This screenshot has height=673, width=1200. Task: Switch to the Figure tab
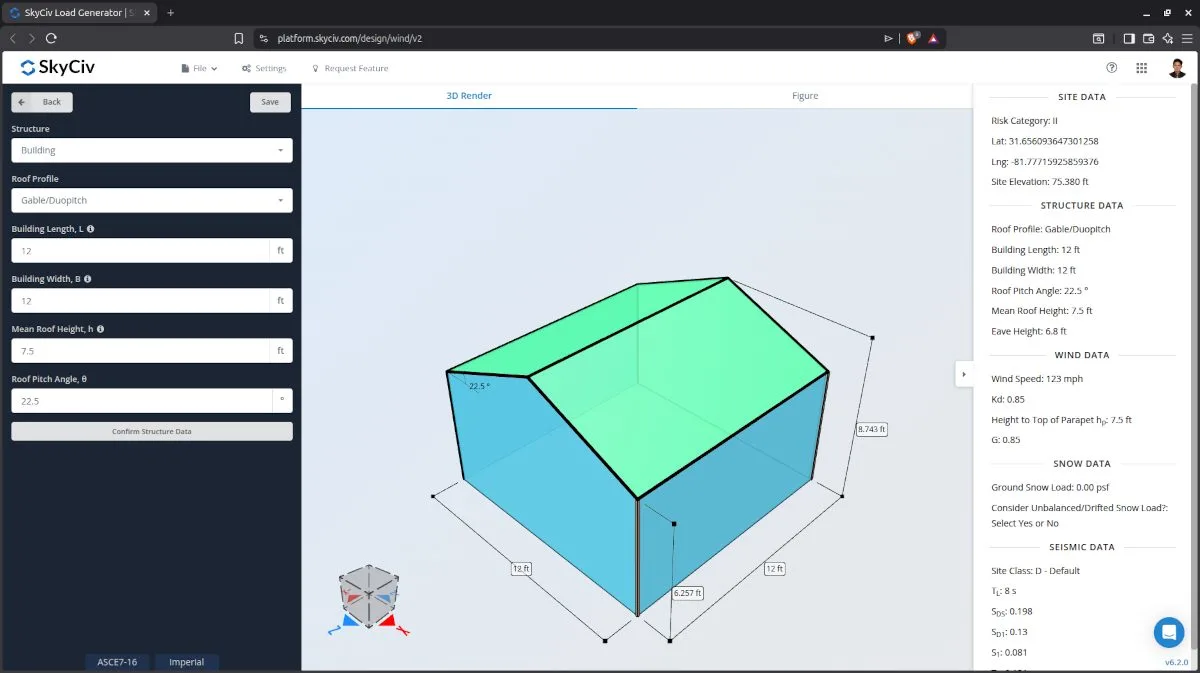tap(804, 96)
